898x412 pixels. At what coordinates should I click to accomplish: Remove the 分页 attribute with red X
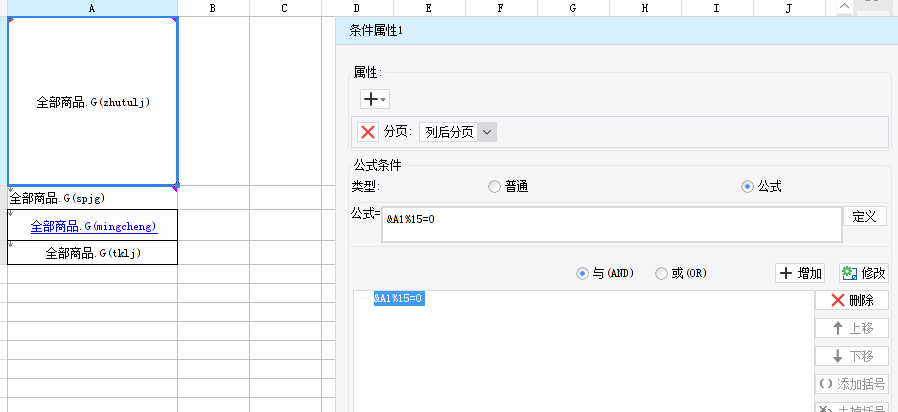tap(368, 132)
